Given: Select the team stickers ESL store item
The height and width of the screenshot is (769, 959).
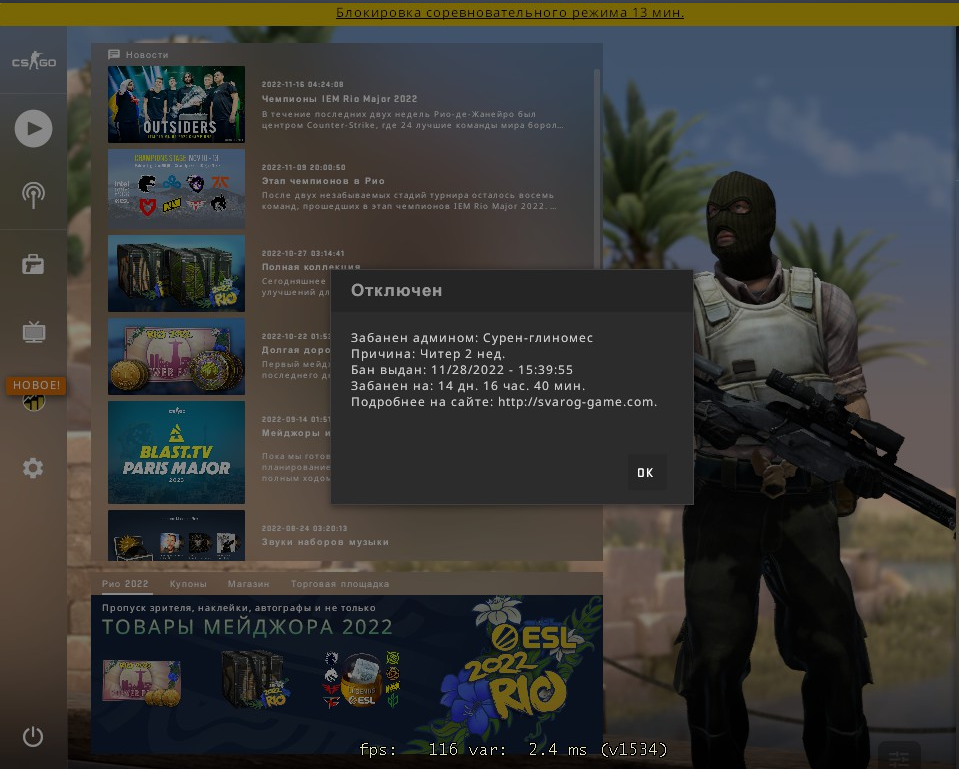Looking at the screenshot, I should 361,679.
